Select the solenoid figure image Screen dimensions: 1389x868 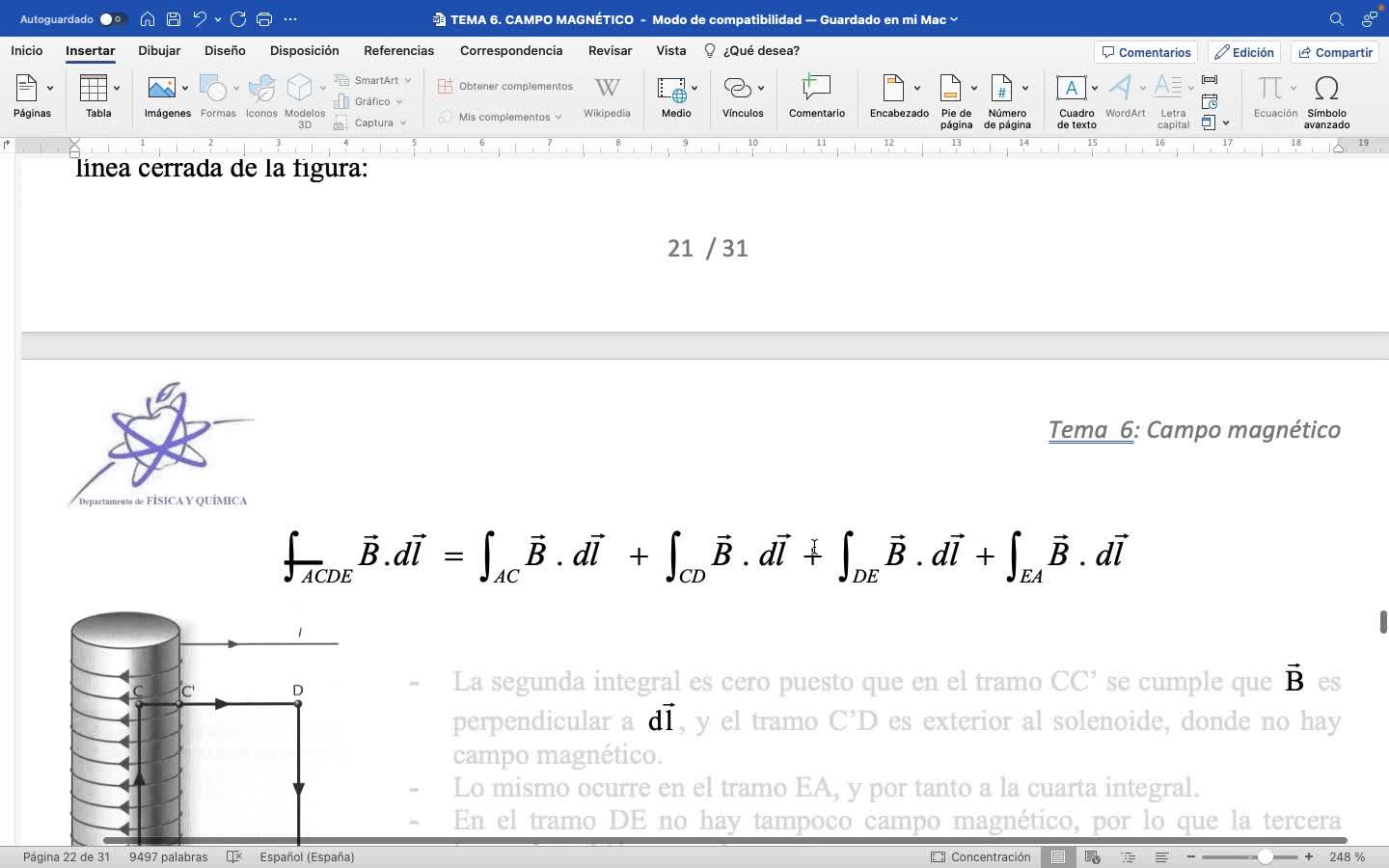(x=204, y=728)
